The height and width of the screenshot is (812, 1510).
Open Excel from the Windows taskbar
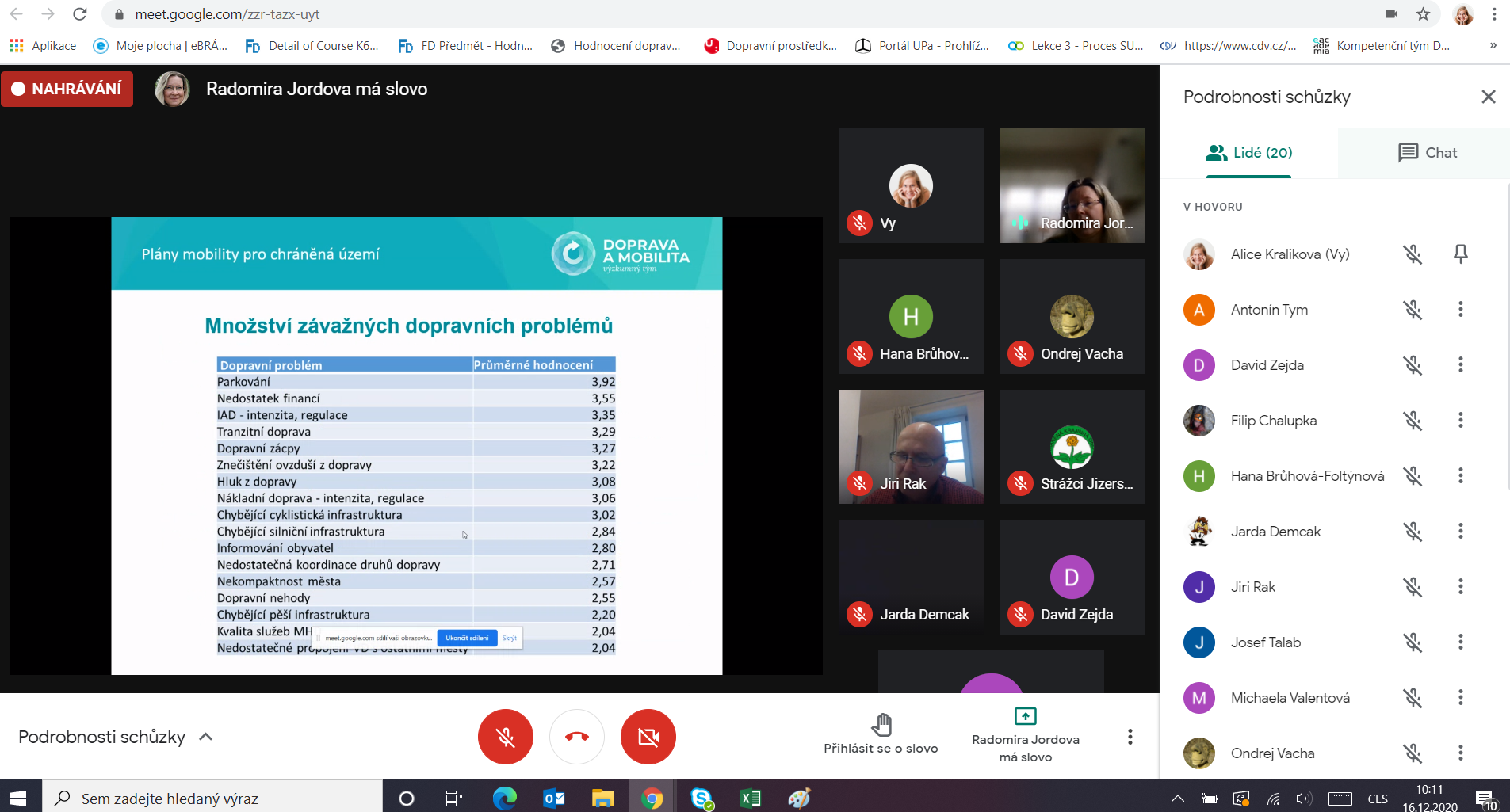click(x=750, y=798)
